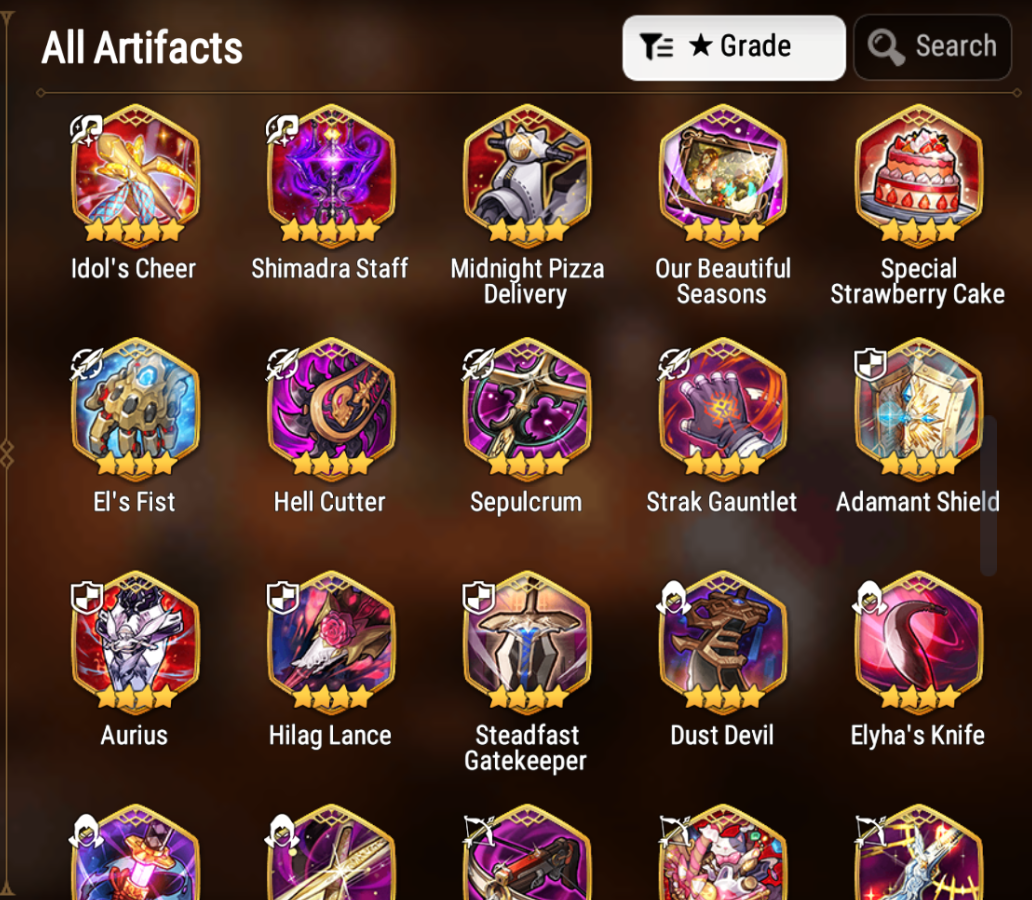Screen dimensions: 1032x900
Task: Click the Search artifacts field
Action: coord(933,47)
